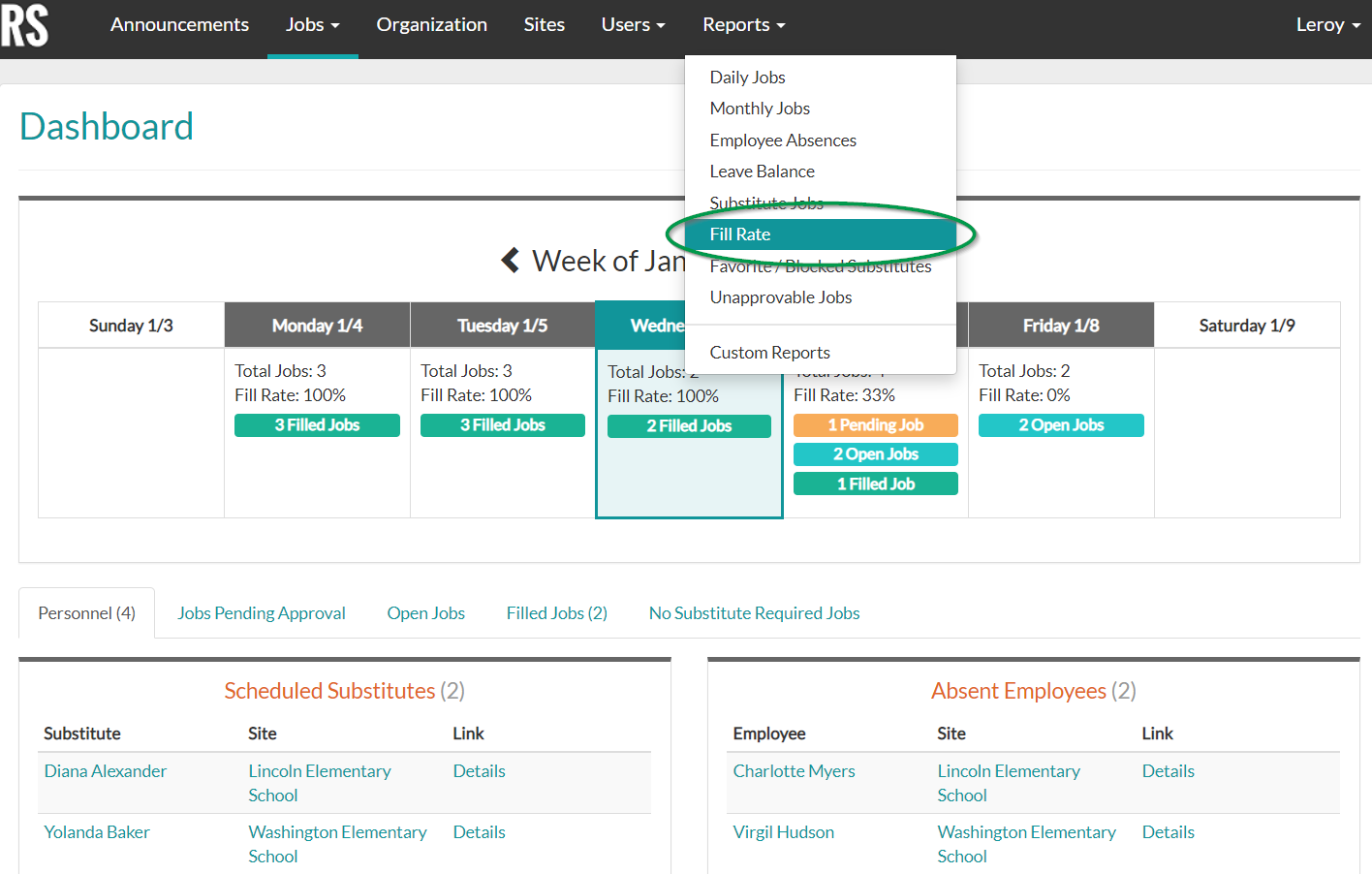The image size is (1372, 874).
Task: Click the Absent Employees (2) heading
Action: (x=1034, y=691)
